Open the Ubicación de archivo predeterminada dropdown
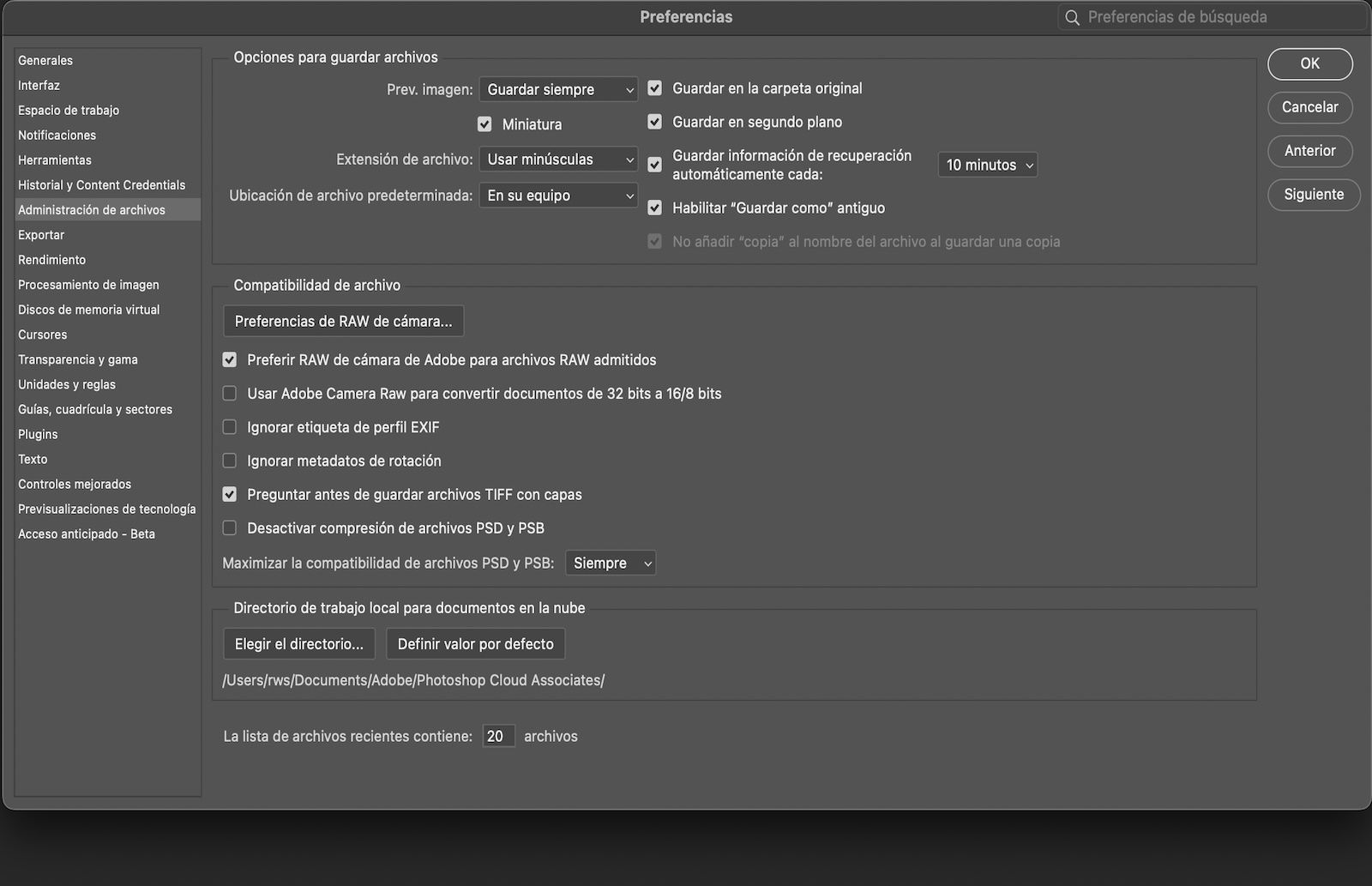The image size is (1372, 886). pos(558,195)
